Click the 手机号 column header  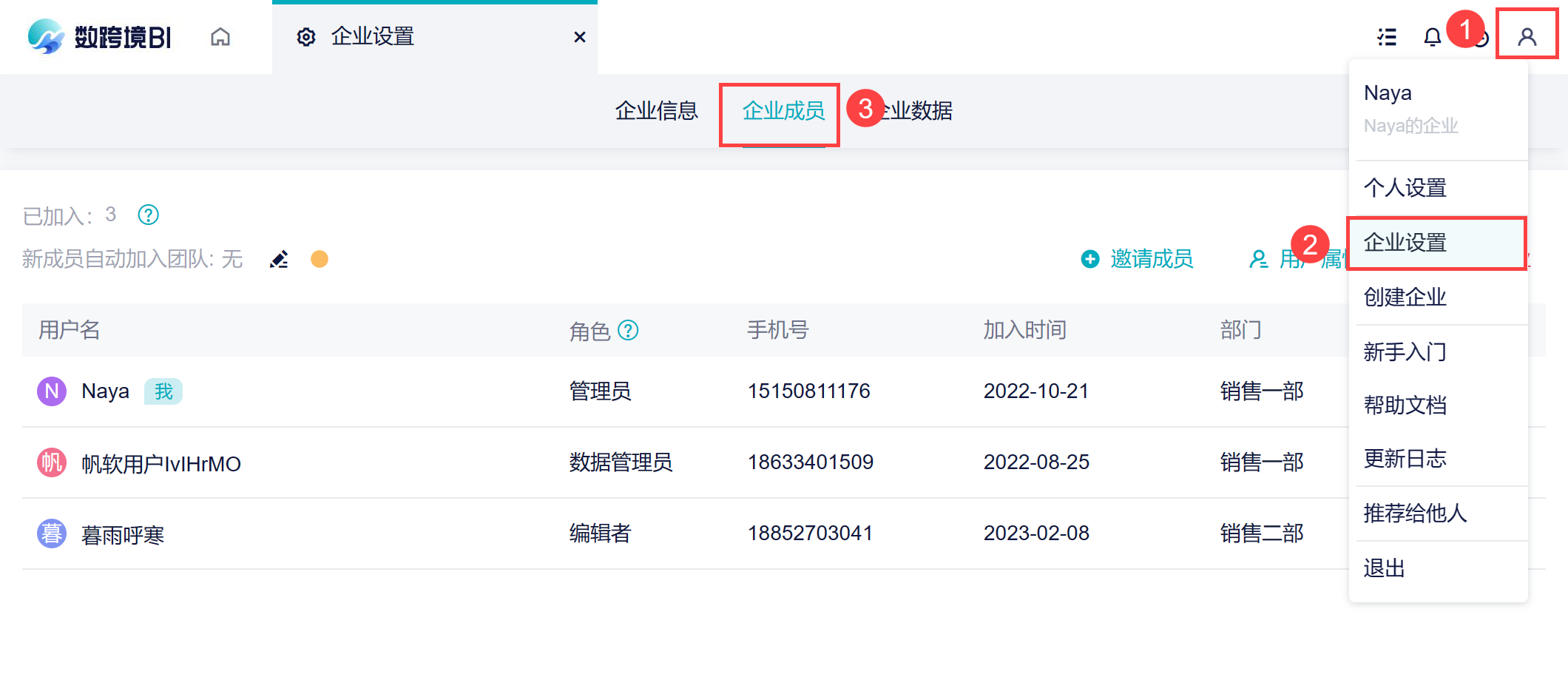click(x=778, y=330)
